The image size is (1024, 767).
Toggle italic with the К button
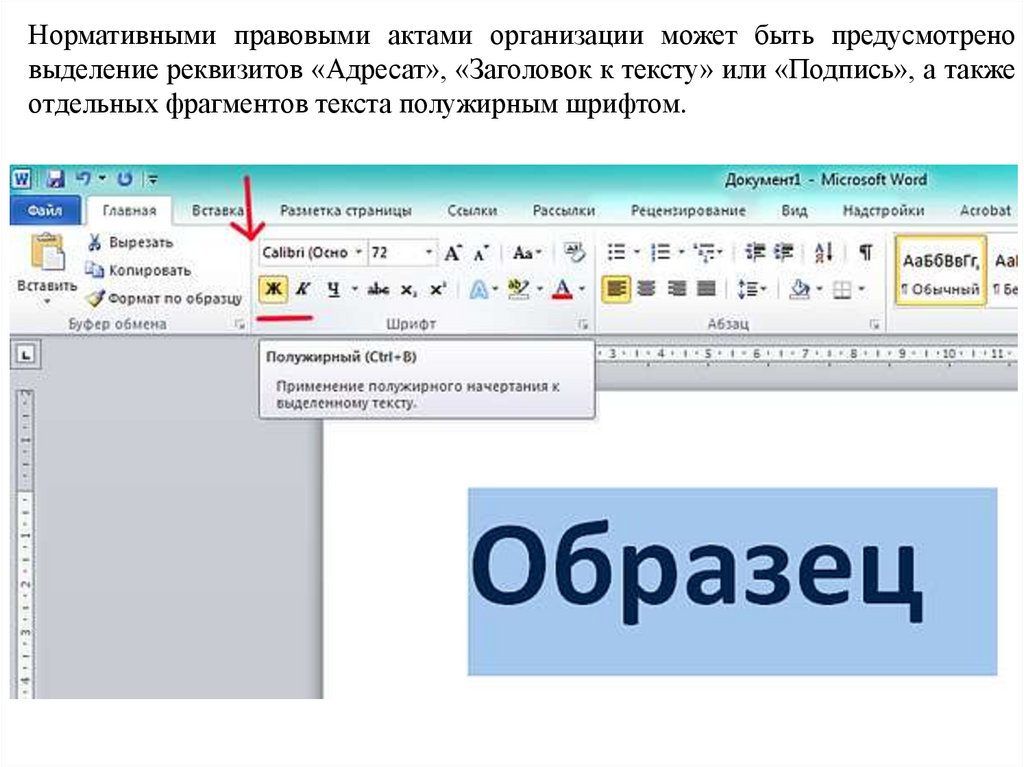coord(303,289)
